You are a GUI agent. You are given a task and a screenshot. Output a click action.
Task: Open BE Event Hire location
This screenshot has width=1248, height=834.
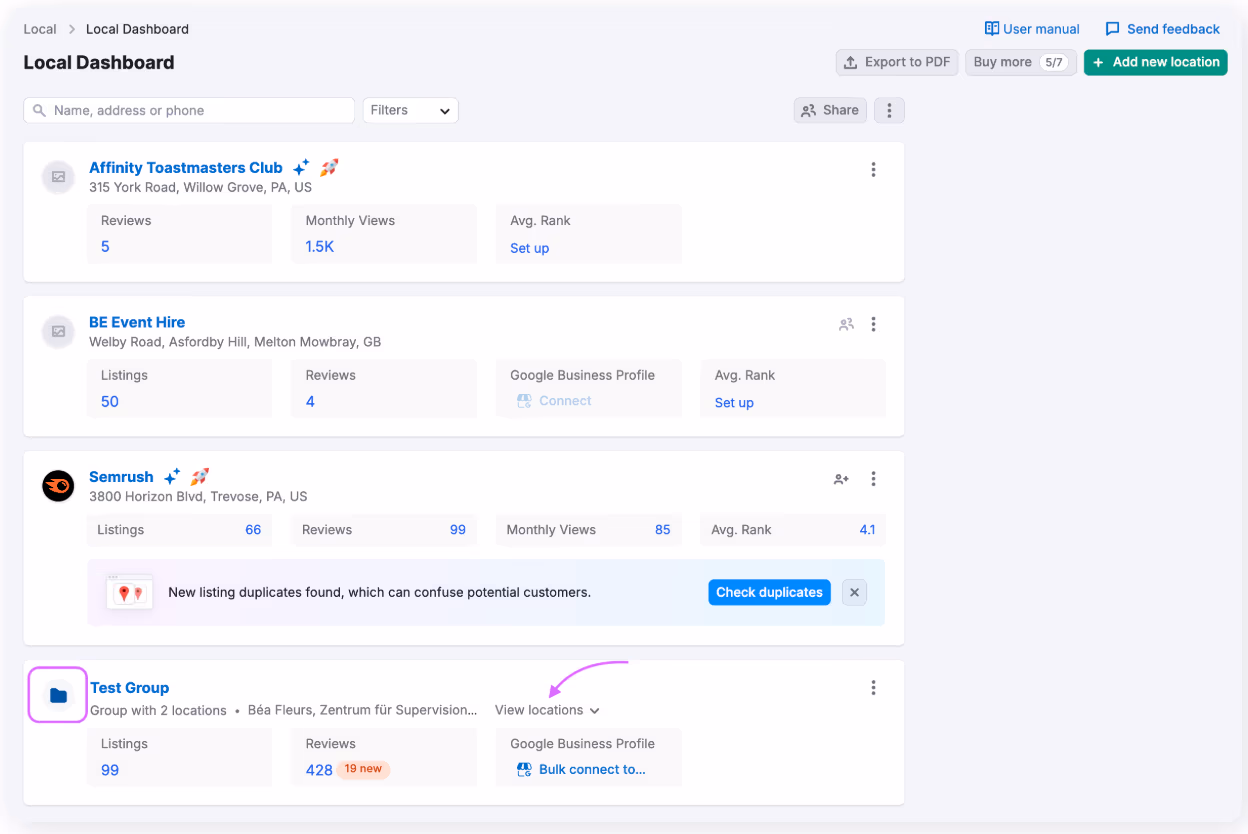pyautogui.click(x=137, y=322)
